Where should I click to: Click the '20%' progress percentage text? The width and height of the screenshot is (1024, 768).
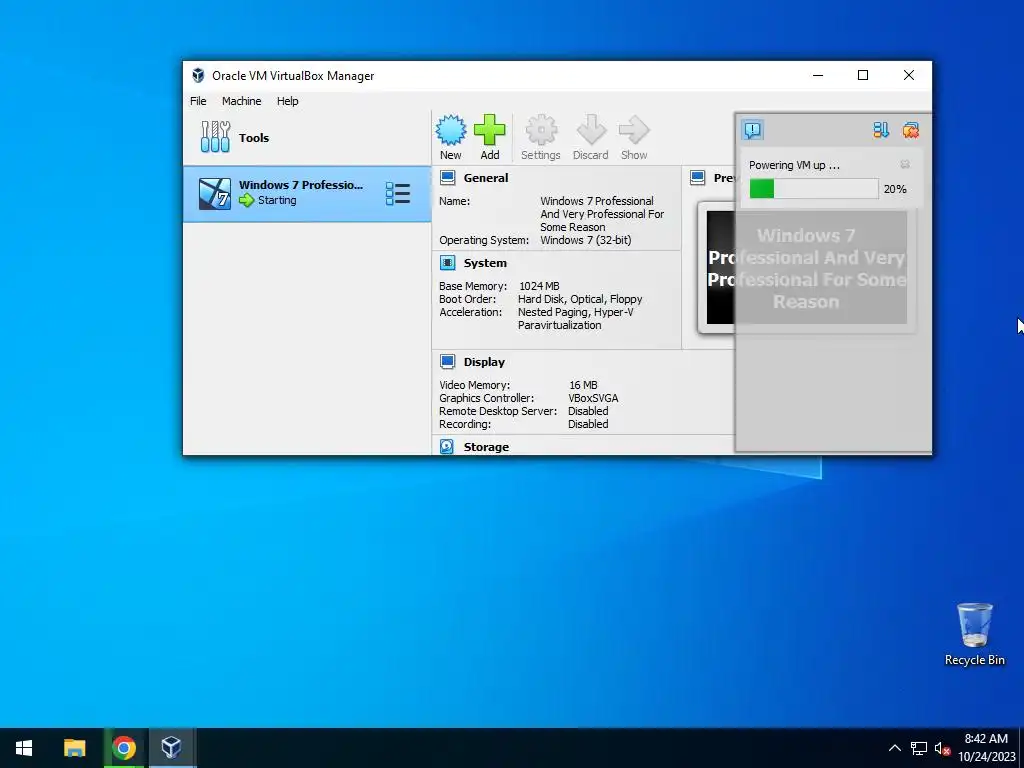point(895,189)
